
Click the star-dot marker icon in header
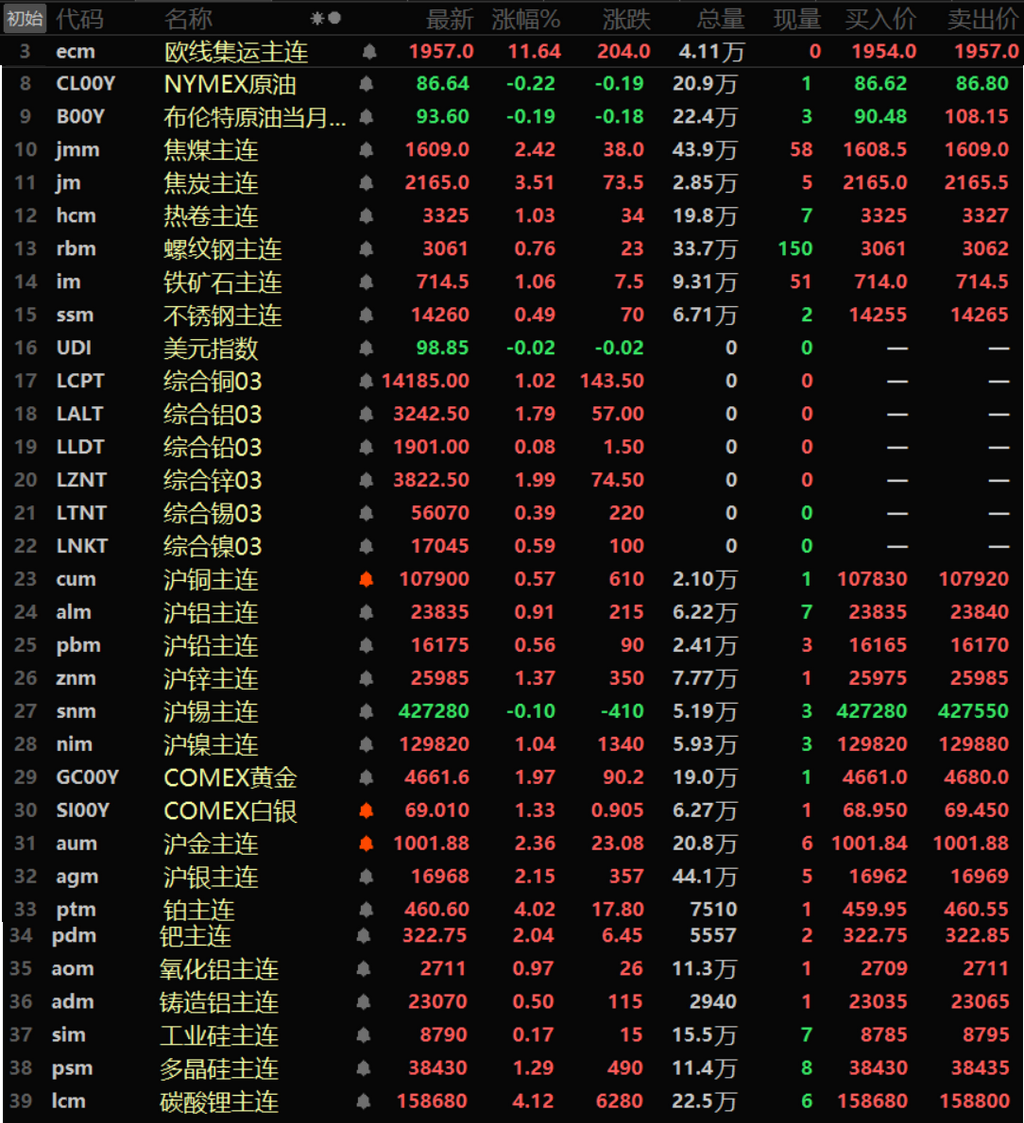325,19
